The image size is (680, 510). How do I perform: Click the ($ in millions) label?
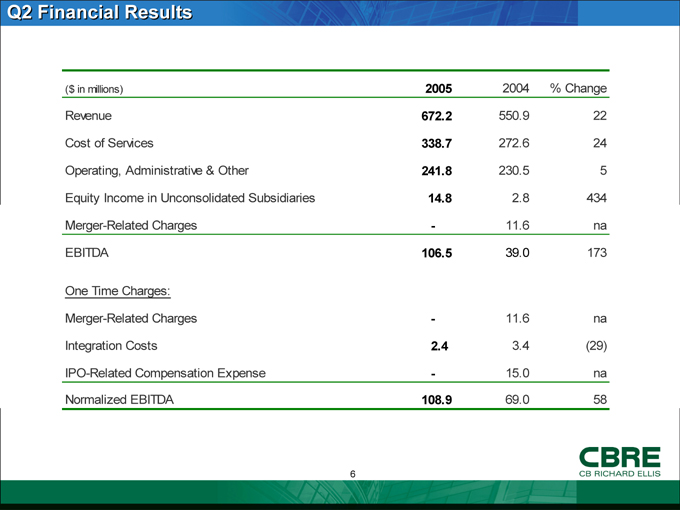click(x=93, y=89)
